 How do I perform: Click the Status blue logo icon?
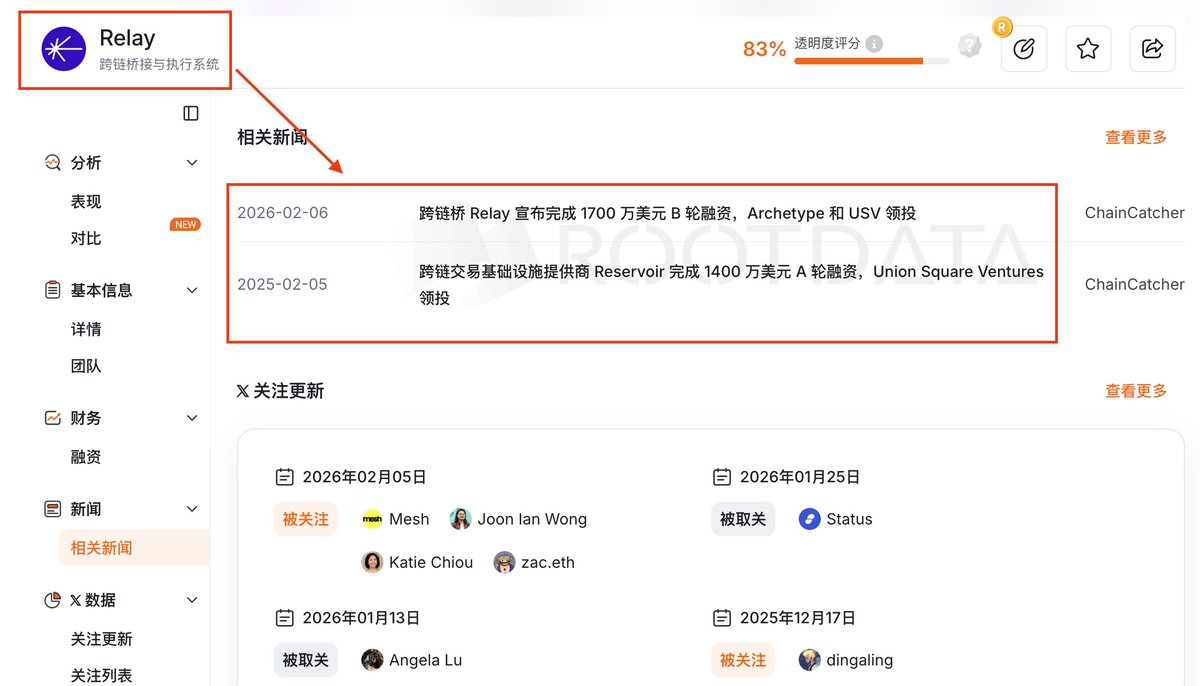809,519
